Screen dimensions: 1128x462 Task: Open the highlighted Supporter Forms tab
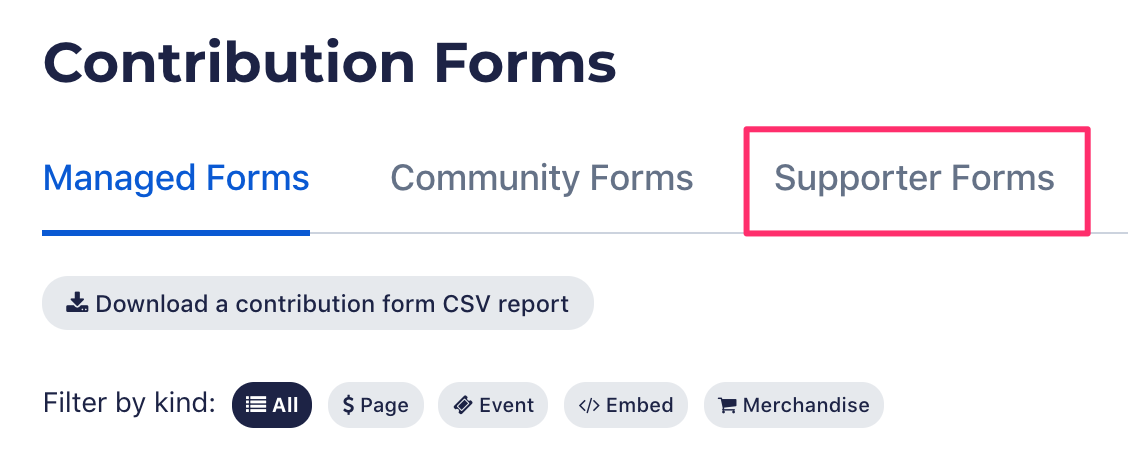tap(914, 178)
